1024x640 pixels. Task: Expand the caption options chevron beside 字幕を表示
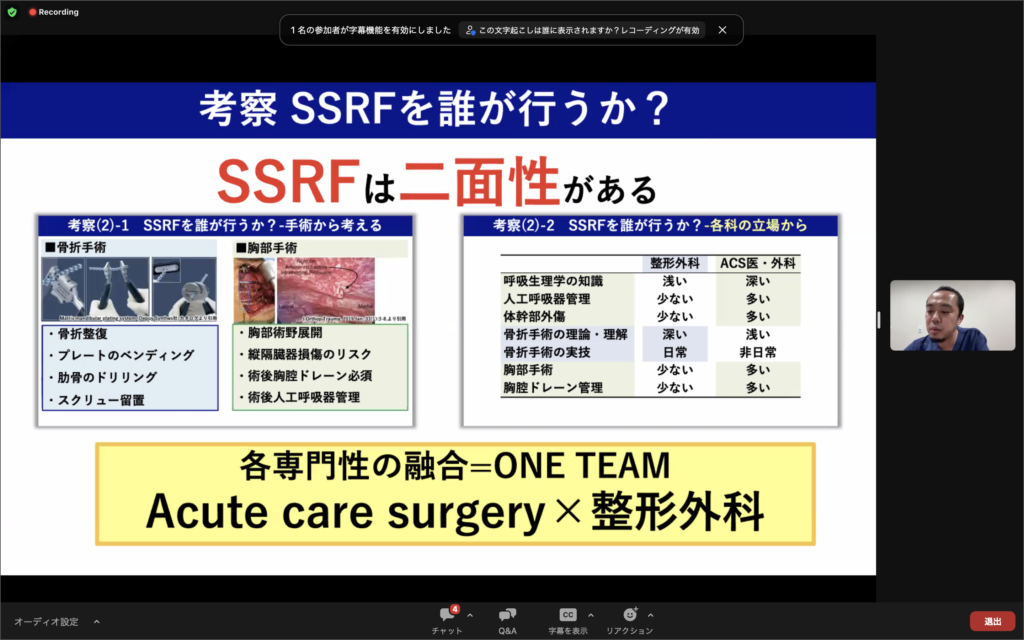[x=590, y=615]
